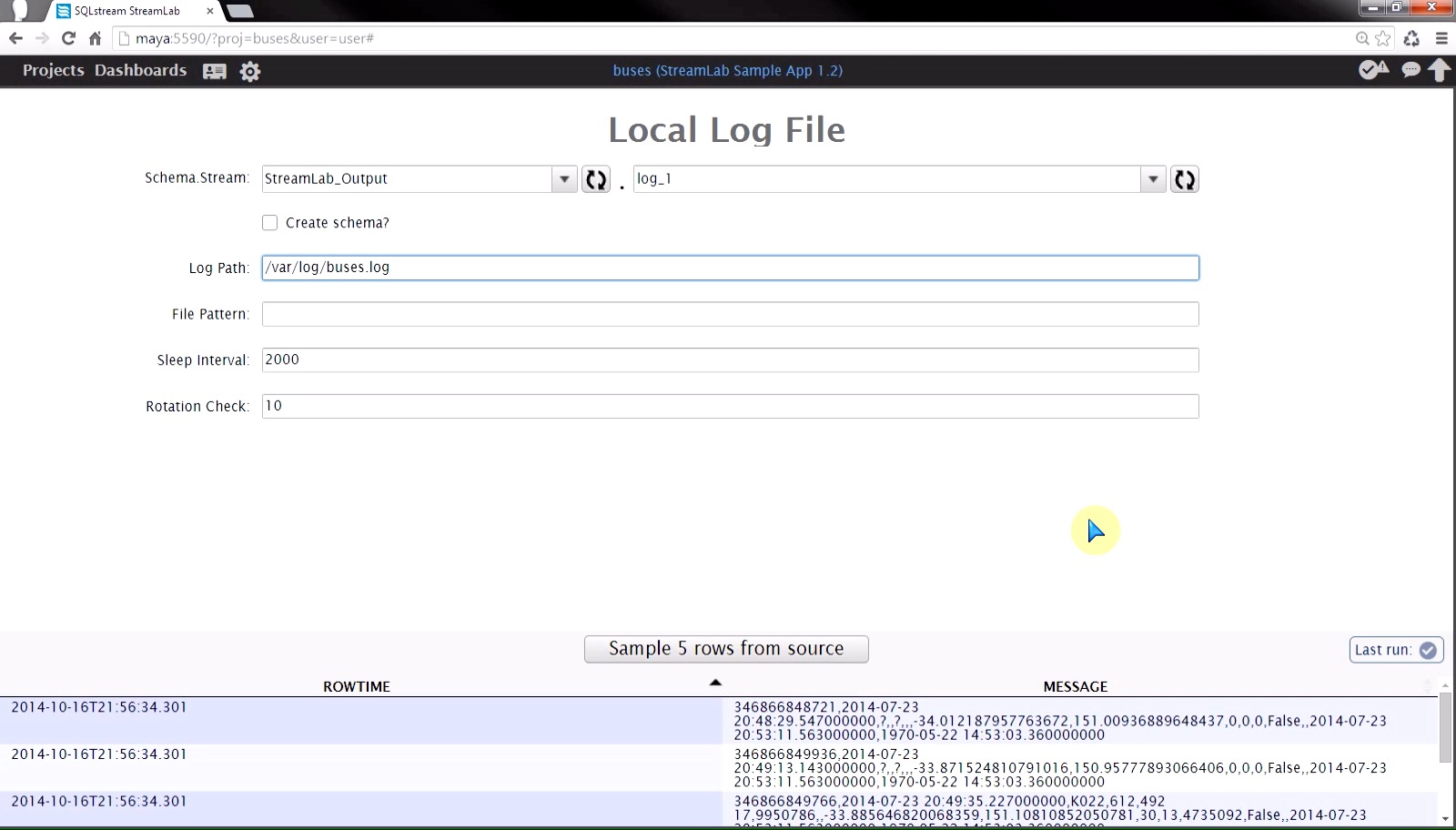
Task: Click the log_1 stream name field
Action: click(887, 179)
